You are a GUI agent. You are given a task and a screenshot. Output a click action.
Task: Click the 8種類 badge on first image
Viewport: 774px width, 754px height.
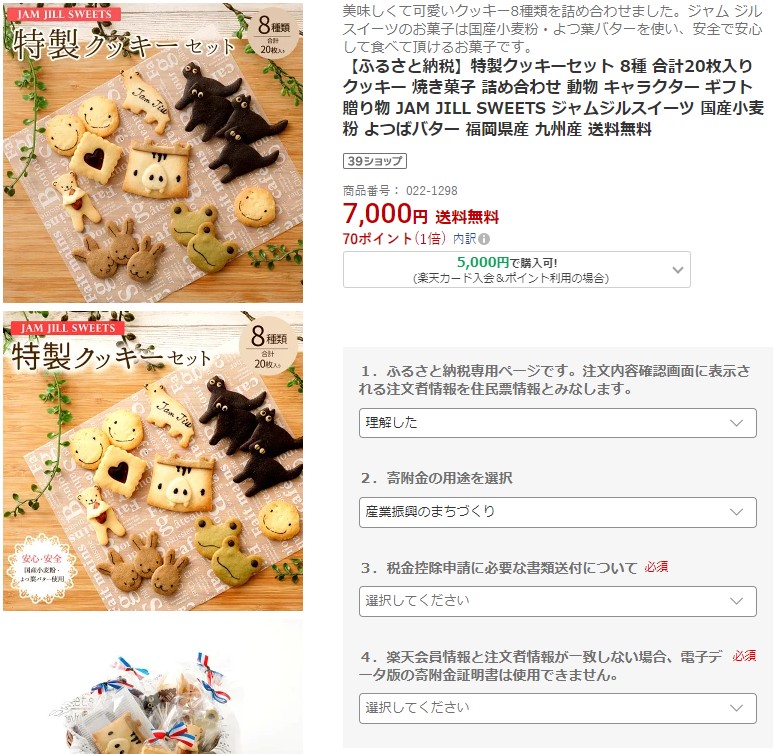point(273,36)
